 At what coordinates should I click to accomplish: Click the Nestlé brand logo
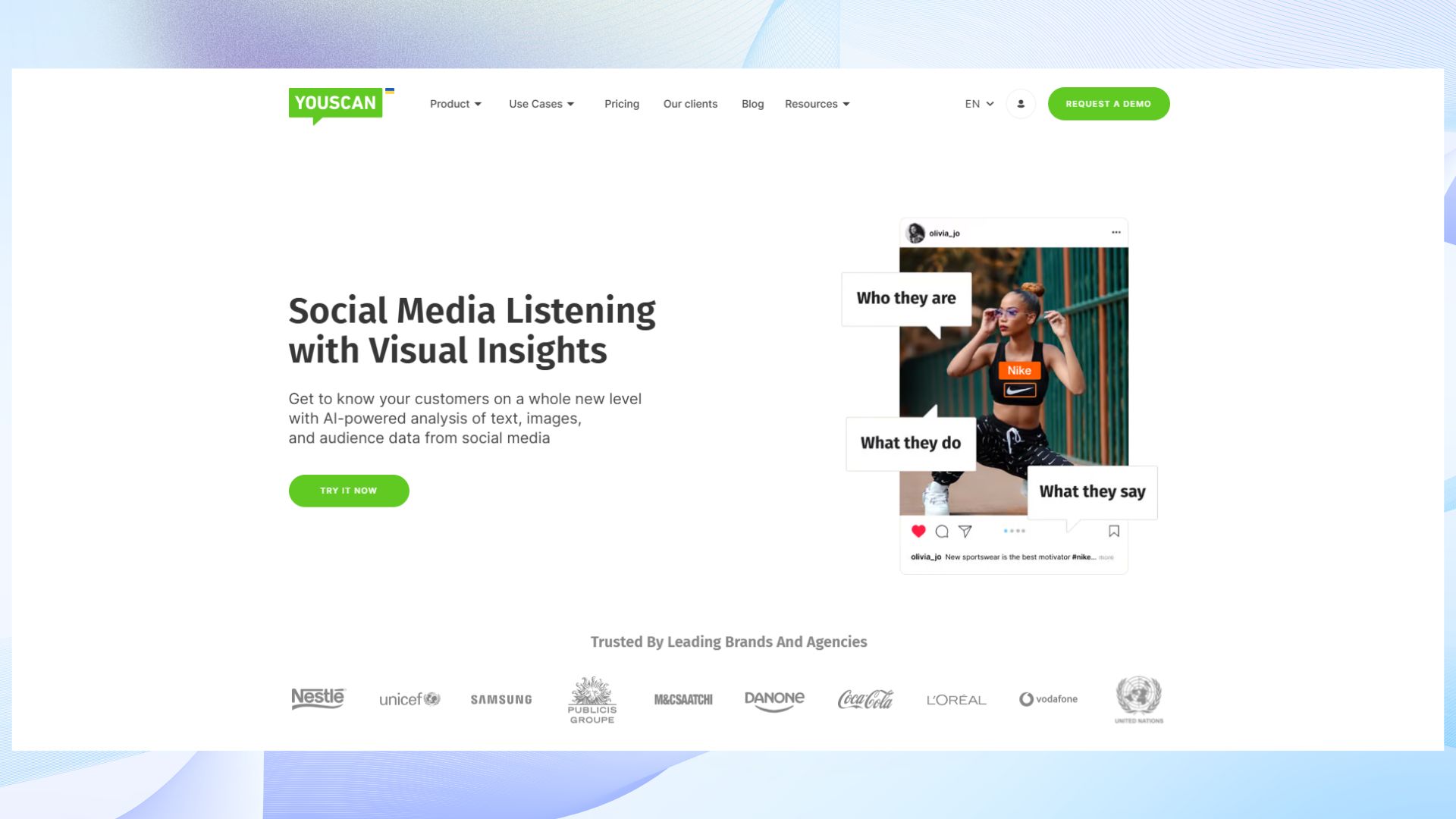(x=318, y=698)
